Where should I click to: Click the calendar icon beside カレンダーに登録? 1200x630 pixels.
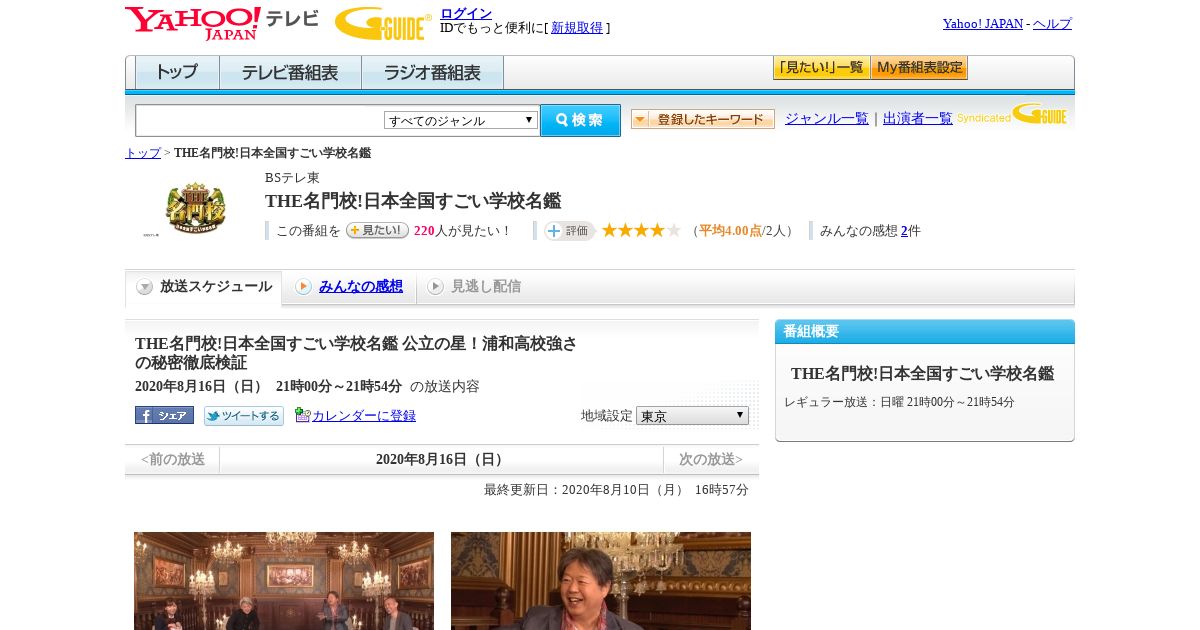pos(303,415)
